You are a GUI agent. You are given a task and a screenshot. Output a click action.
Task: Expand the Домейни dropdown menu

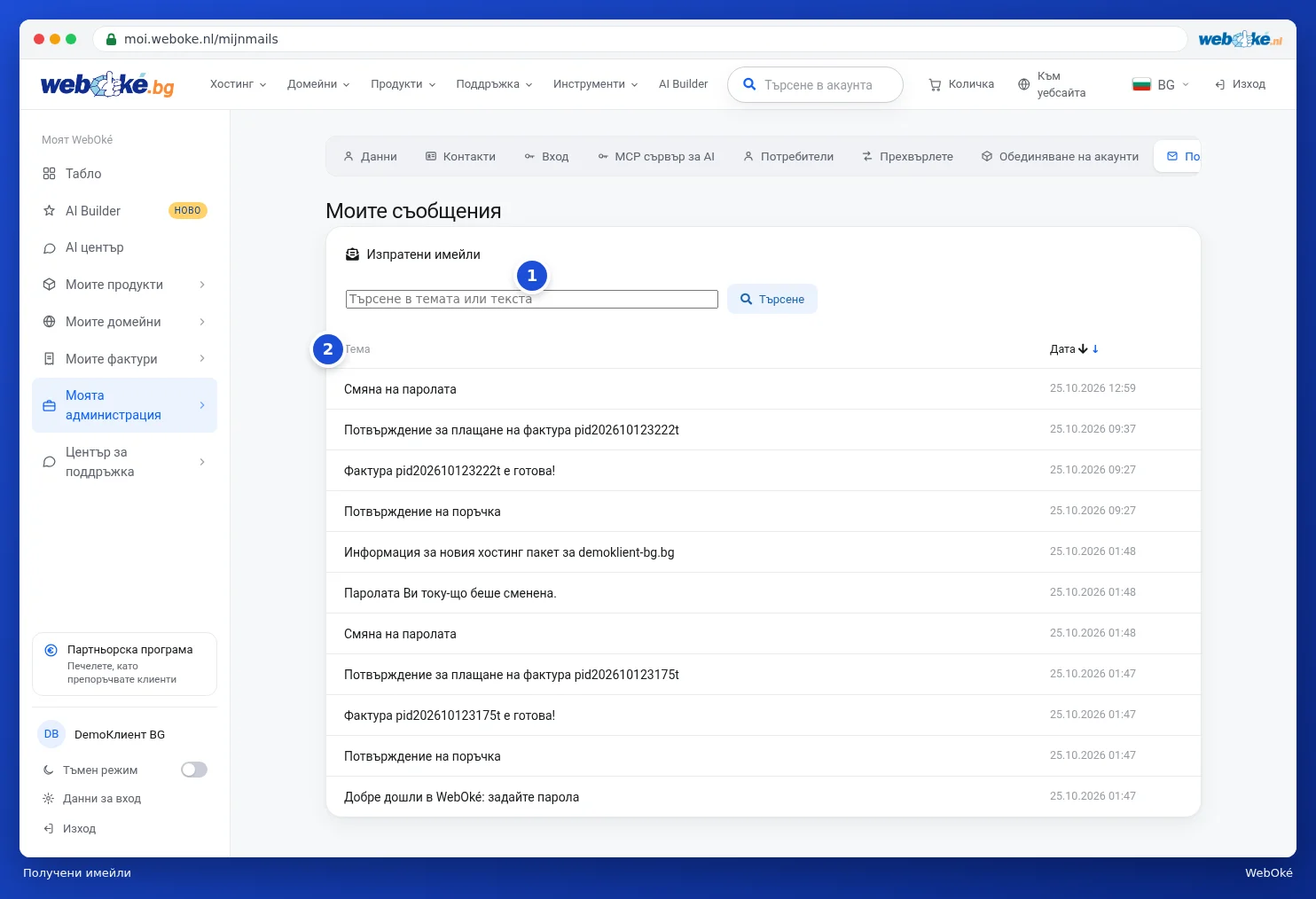318,84
